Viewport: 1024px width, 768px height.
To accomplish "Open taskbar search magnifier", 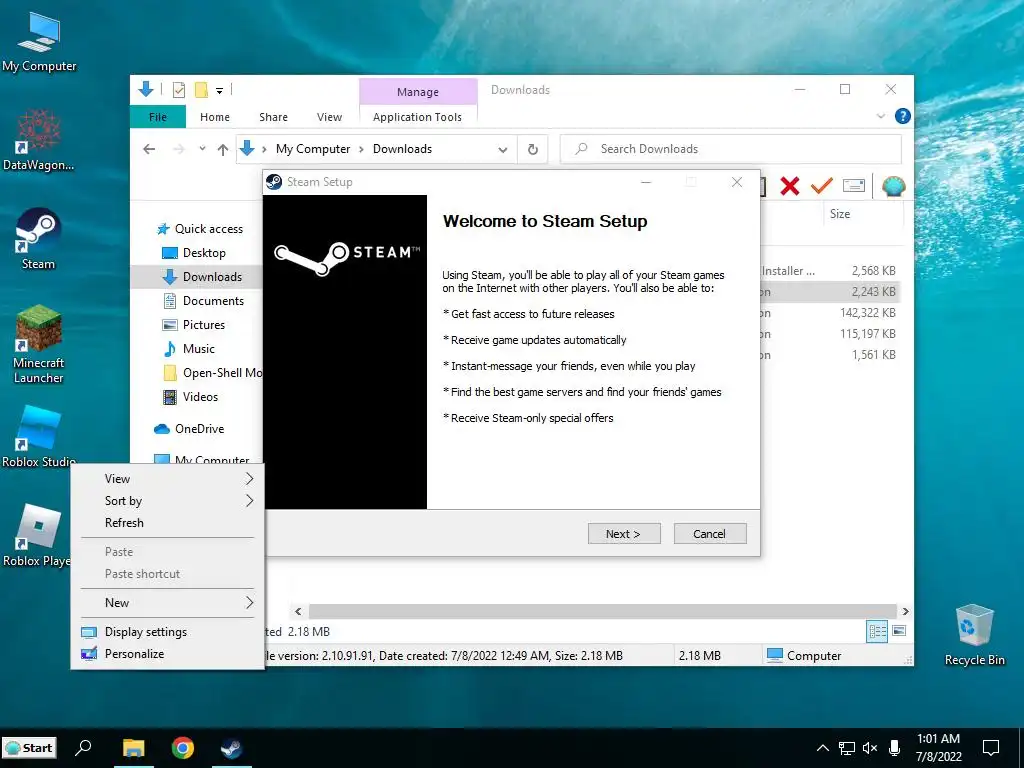I will pos(84,748).
